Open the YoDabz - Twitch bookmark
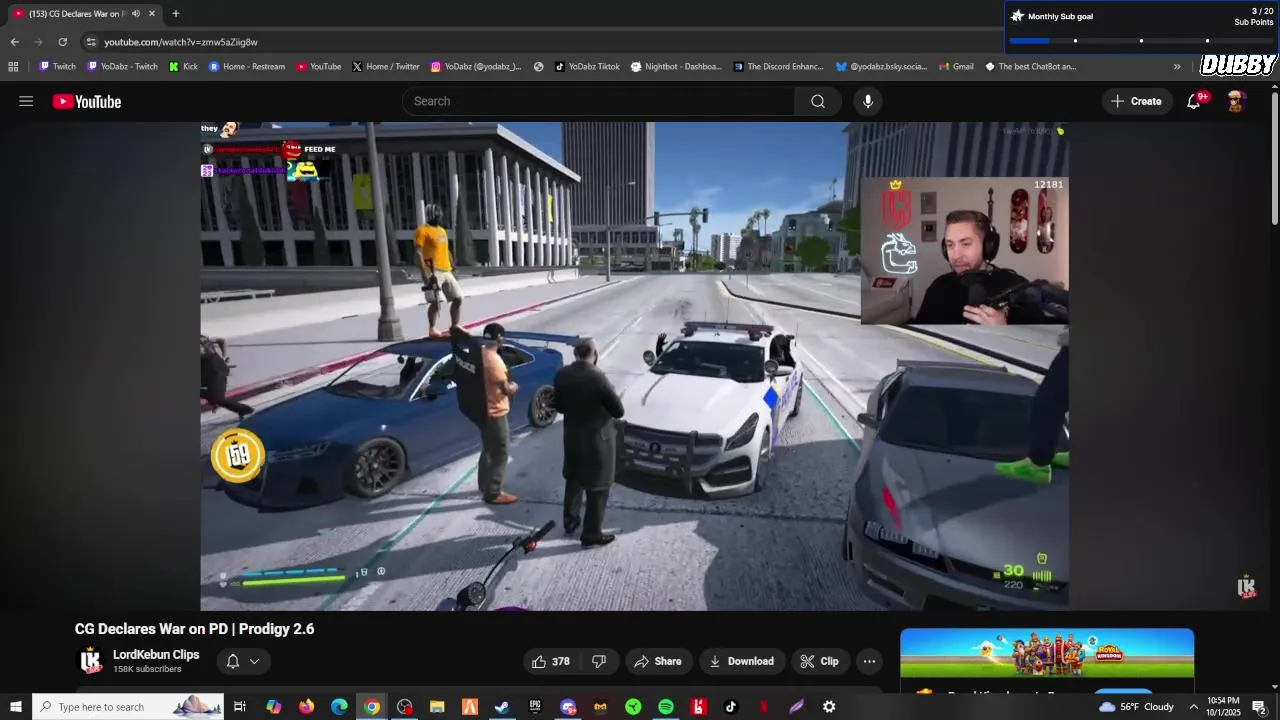Image resolution: width=1280 pixels, height=720 pixels. click(123, 67)
